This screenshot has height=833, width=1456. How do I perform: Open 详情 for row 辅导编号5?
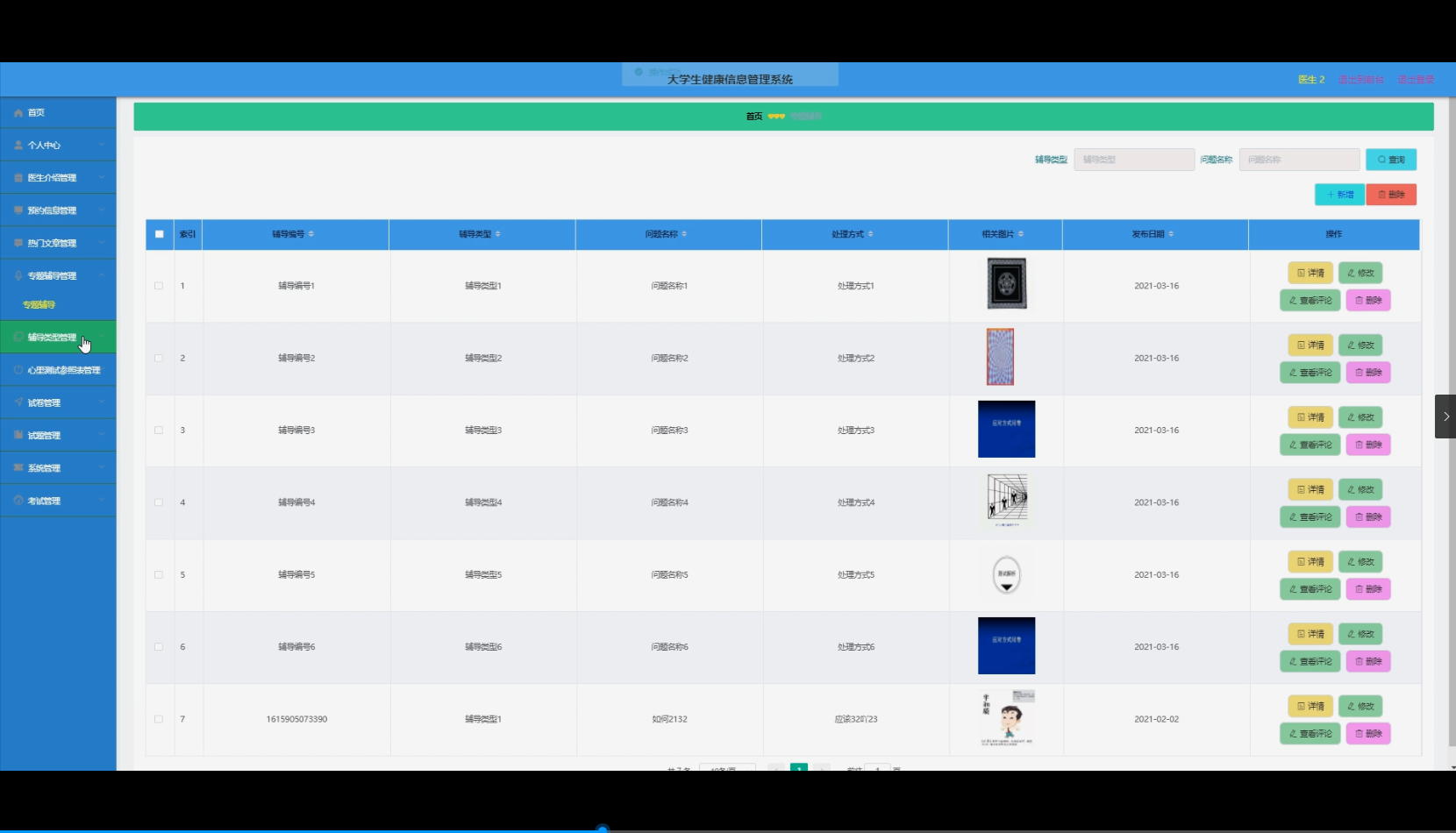(x=1310, y=562)
